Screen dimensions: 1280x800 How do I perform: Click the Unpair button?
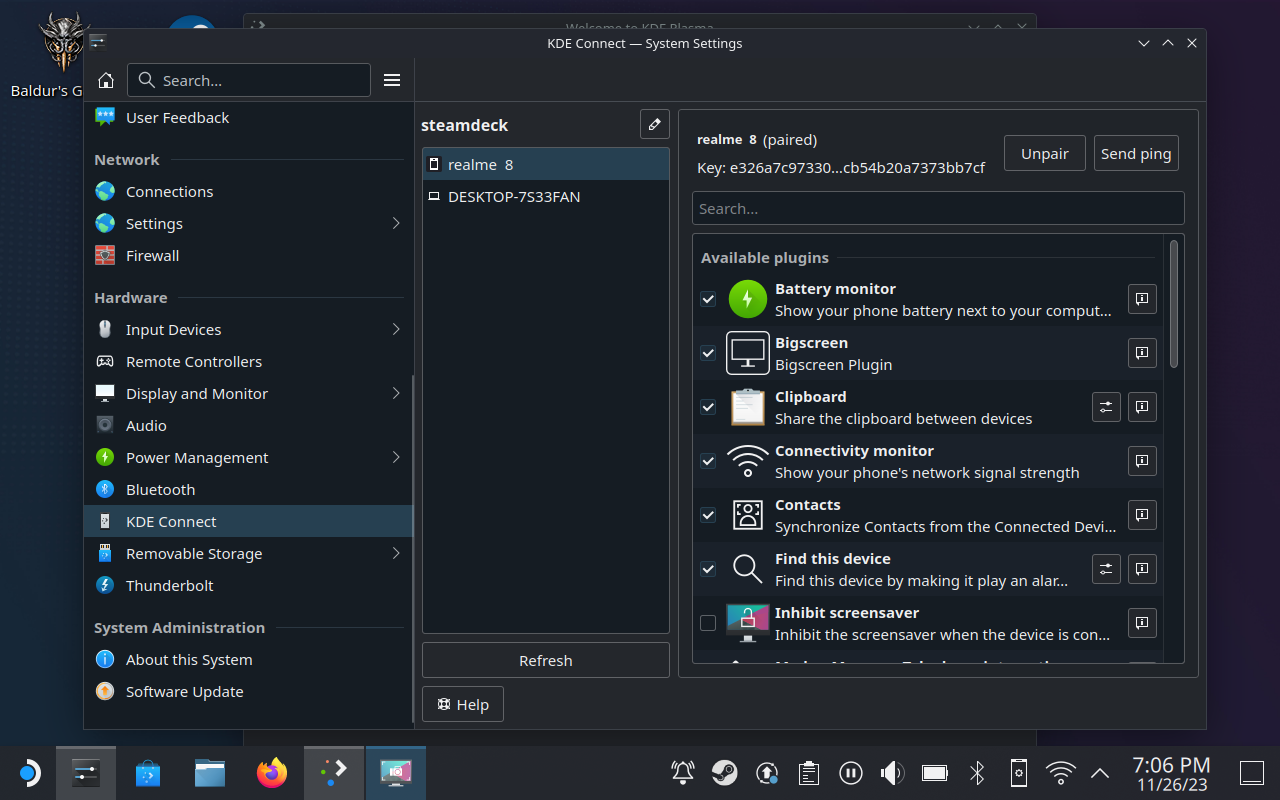click(1044, 154)
